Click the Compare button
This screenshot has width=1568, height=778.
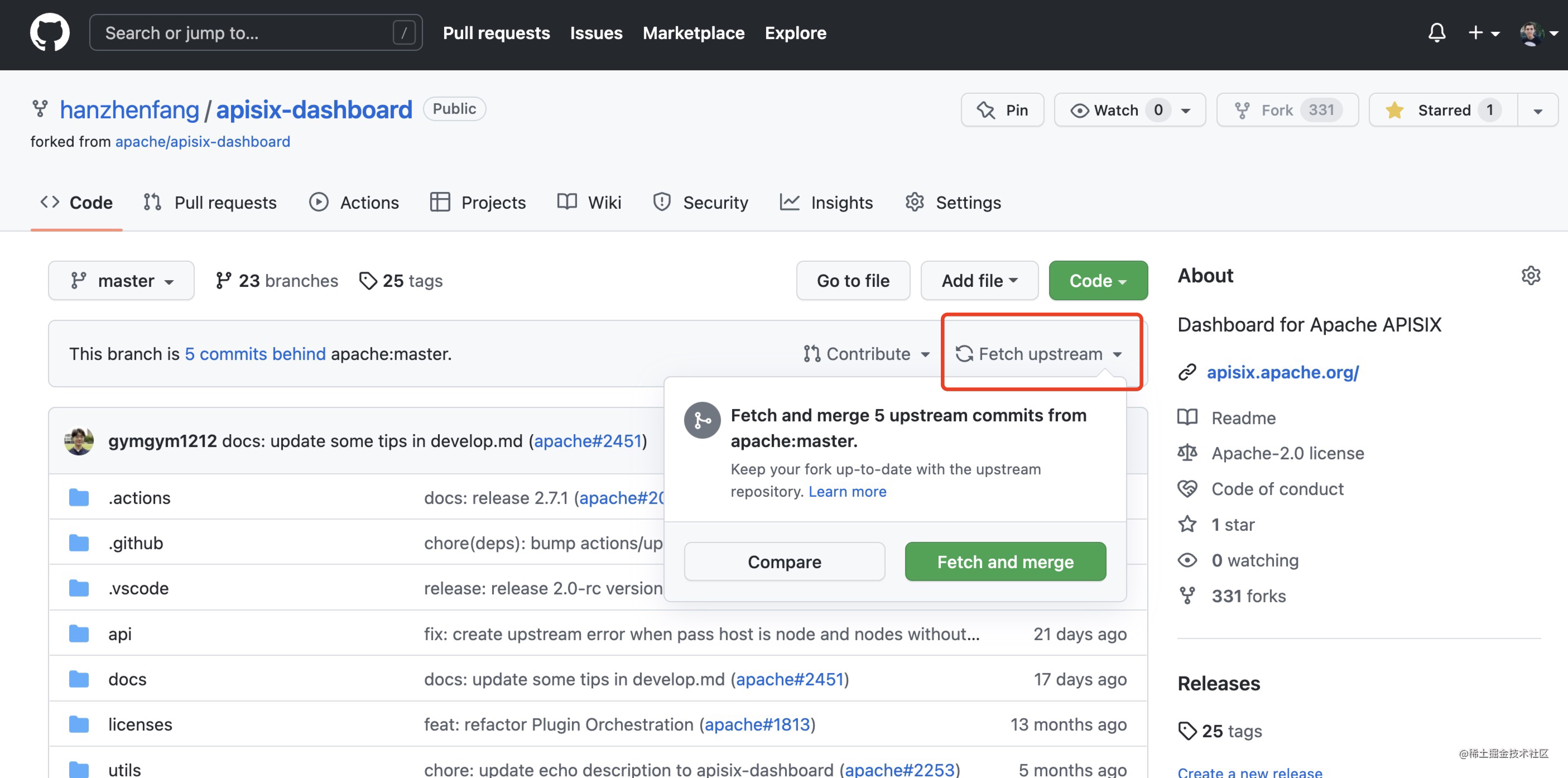click(x=784, y=561)
